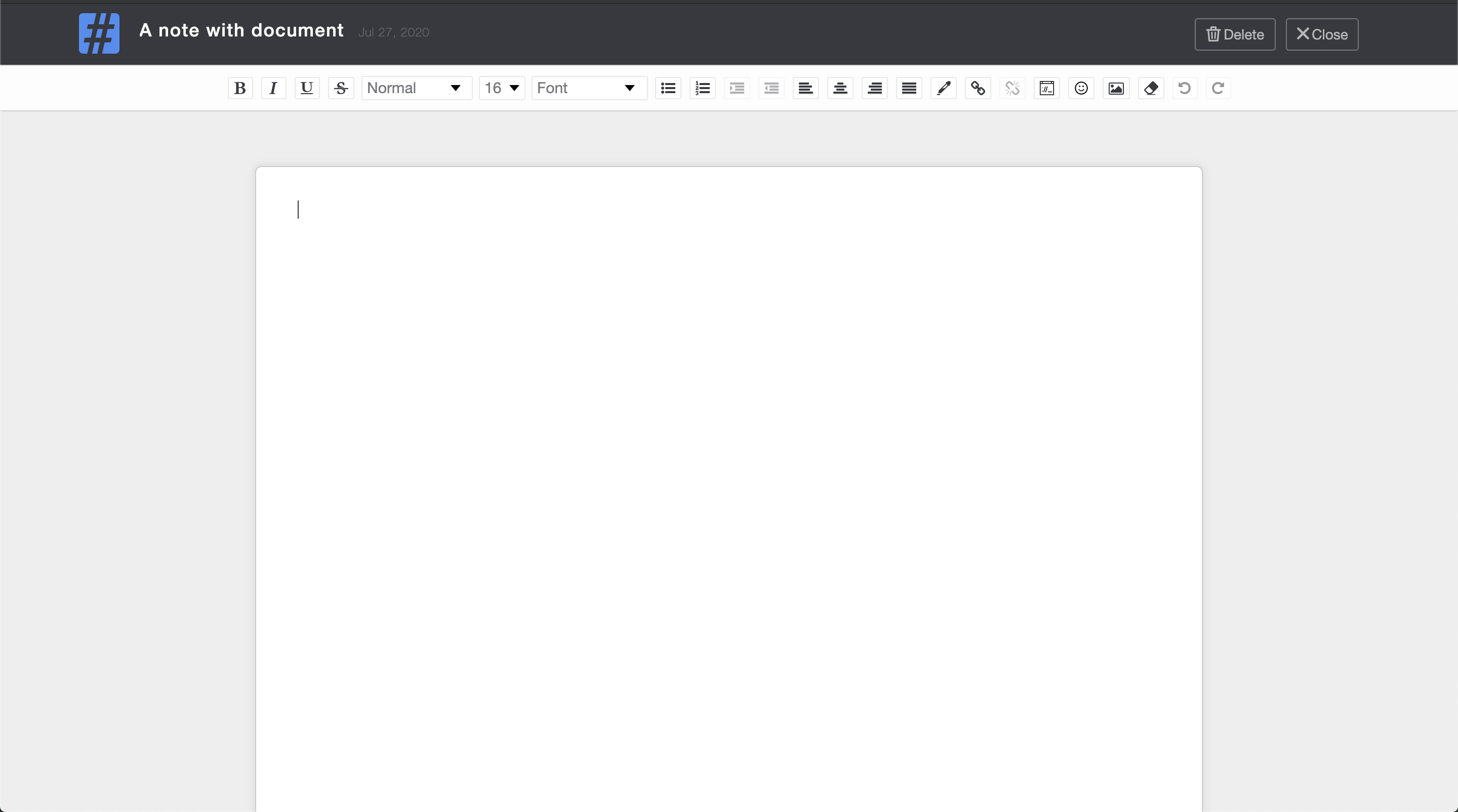Click the date Jul 27, 2020
1458x812 pixels.
393,32
